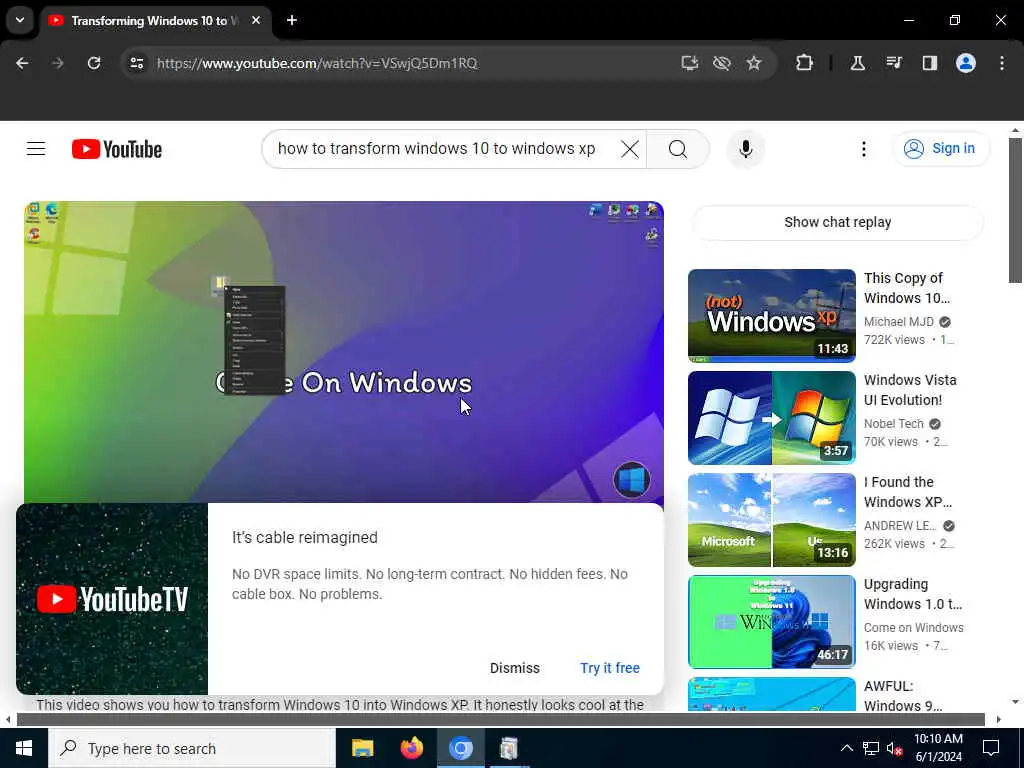Click Try it free
Image resolution: width=1024 pixels, height=768 pixels.
(610, 668)
